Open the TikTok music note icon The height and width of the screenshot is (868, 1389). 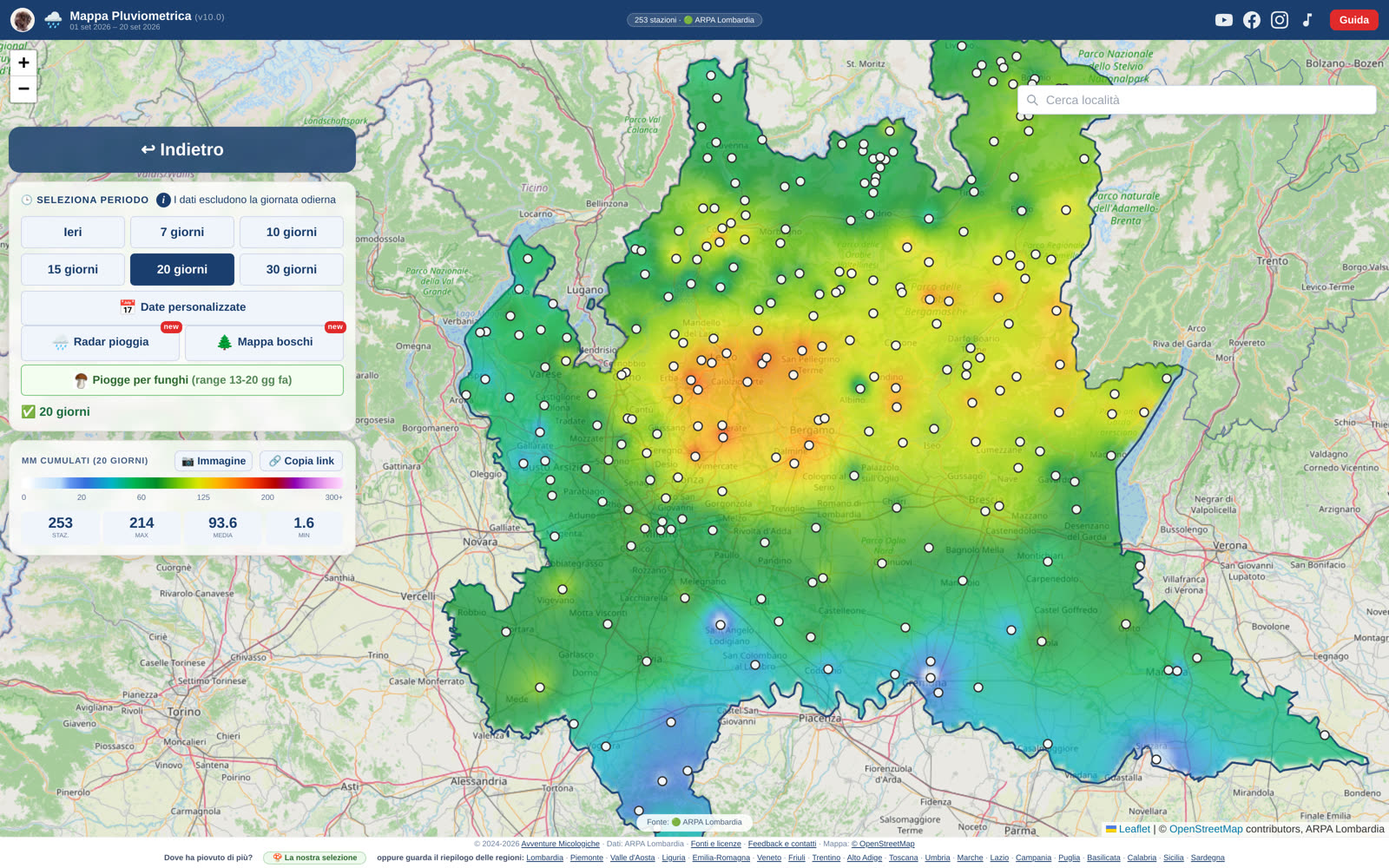1307,20
